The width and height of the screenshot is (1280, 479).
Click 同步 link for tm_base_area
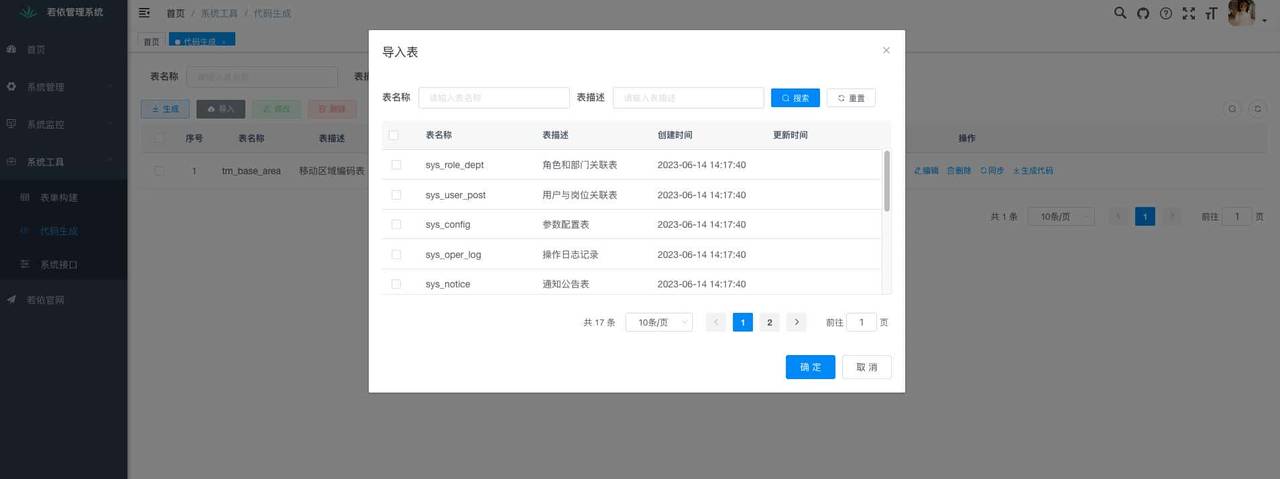pyautogui.click(x=992, y=171)
